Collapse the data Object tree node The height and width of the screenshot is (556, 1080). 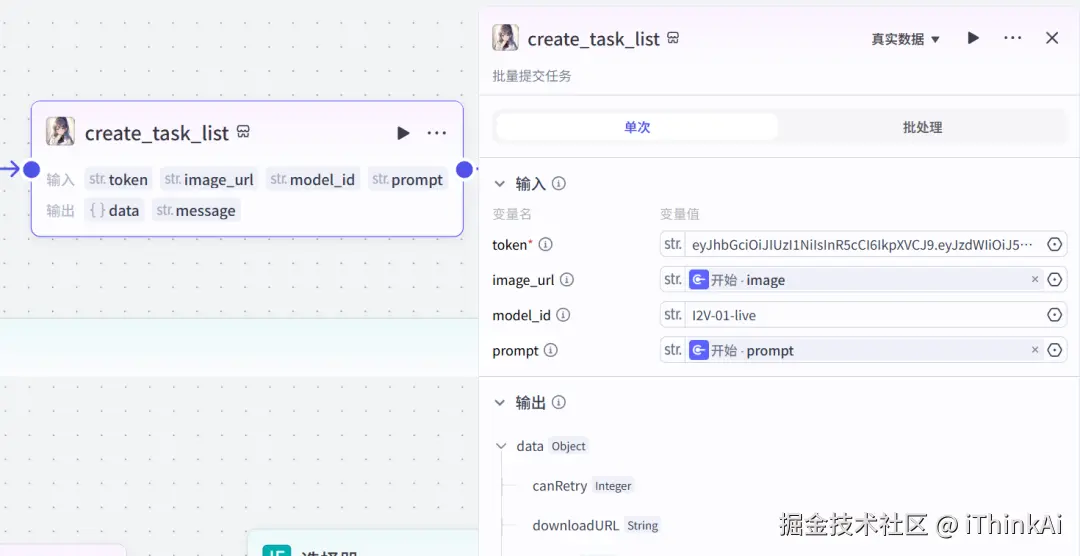tap(501, 446)
